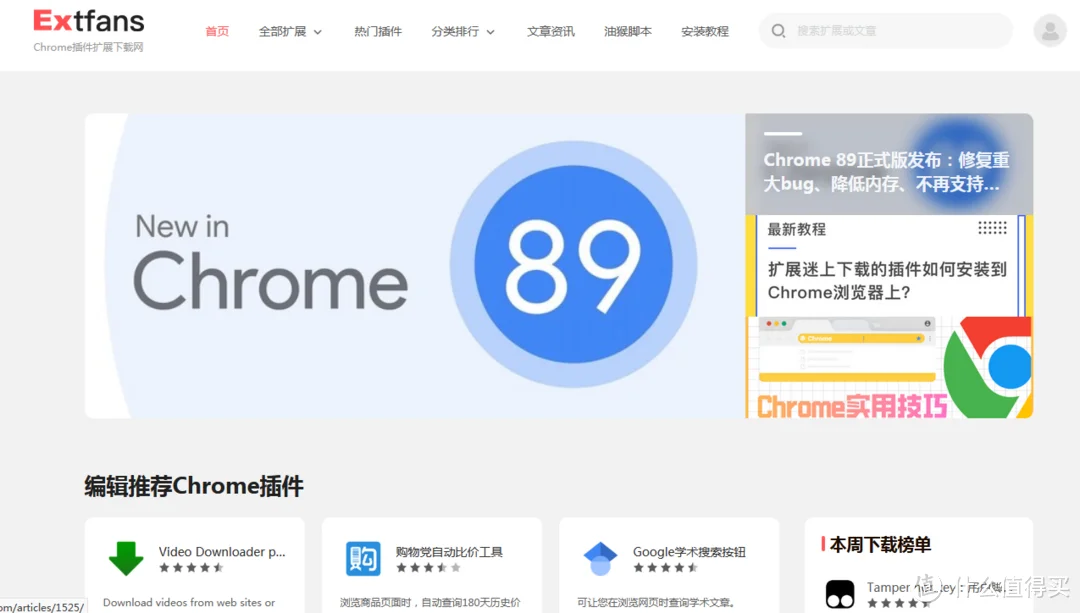Open 购物党自动比价工具 extension
Image resolution: width=1080 pixels, height=613 pixels.
(449, 552)
